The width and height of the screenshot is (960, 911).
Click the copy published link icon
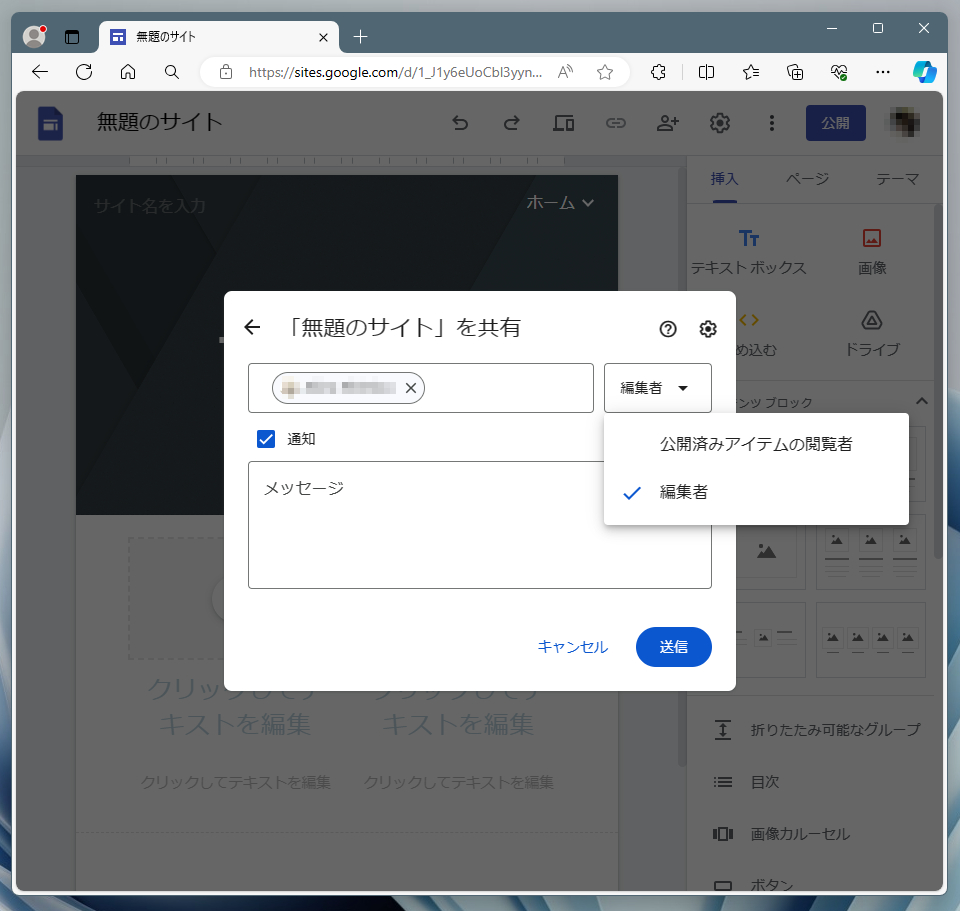(x=615, y=123)
